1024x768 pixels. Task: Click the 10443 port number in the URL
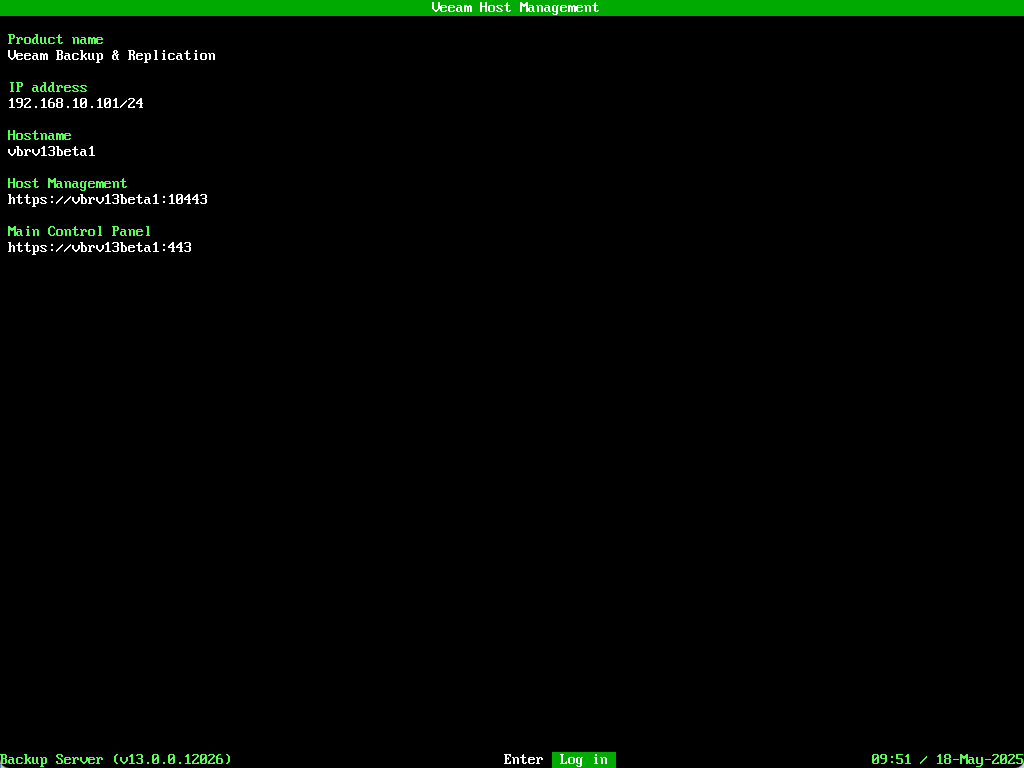click(x=188, y=200)
